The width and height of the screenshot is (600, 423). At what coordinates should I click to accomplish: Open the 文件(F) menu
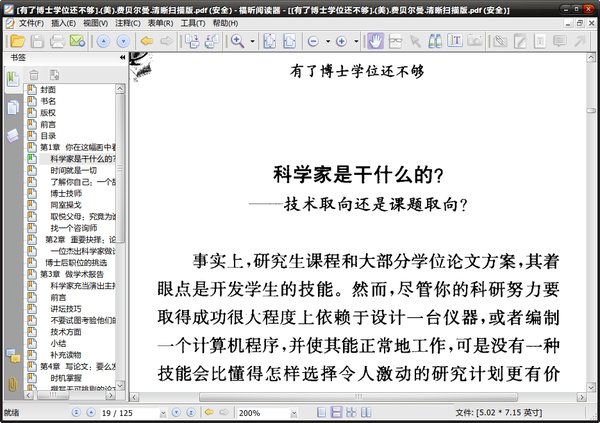(x=31, y=23)
